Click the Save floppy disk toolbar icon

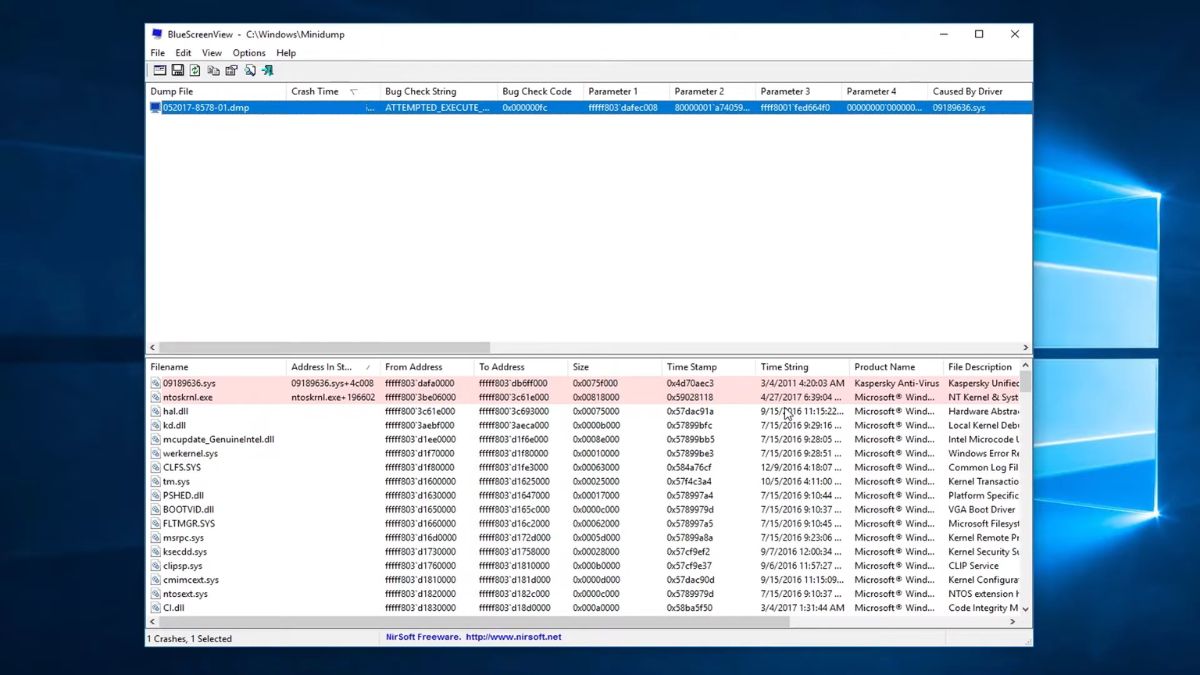pos(177,71)
